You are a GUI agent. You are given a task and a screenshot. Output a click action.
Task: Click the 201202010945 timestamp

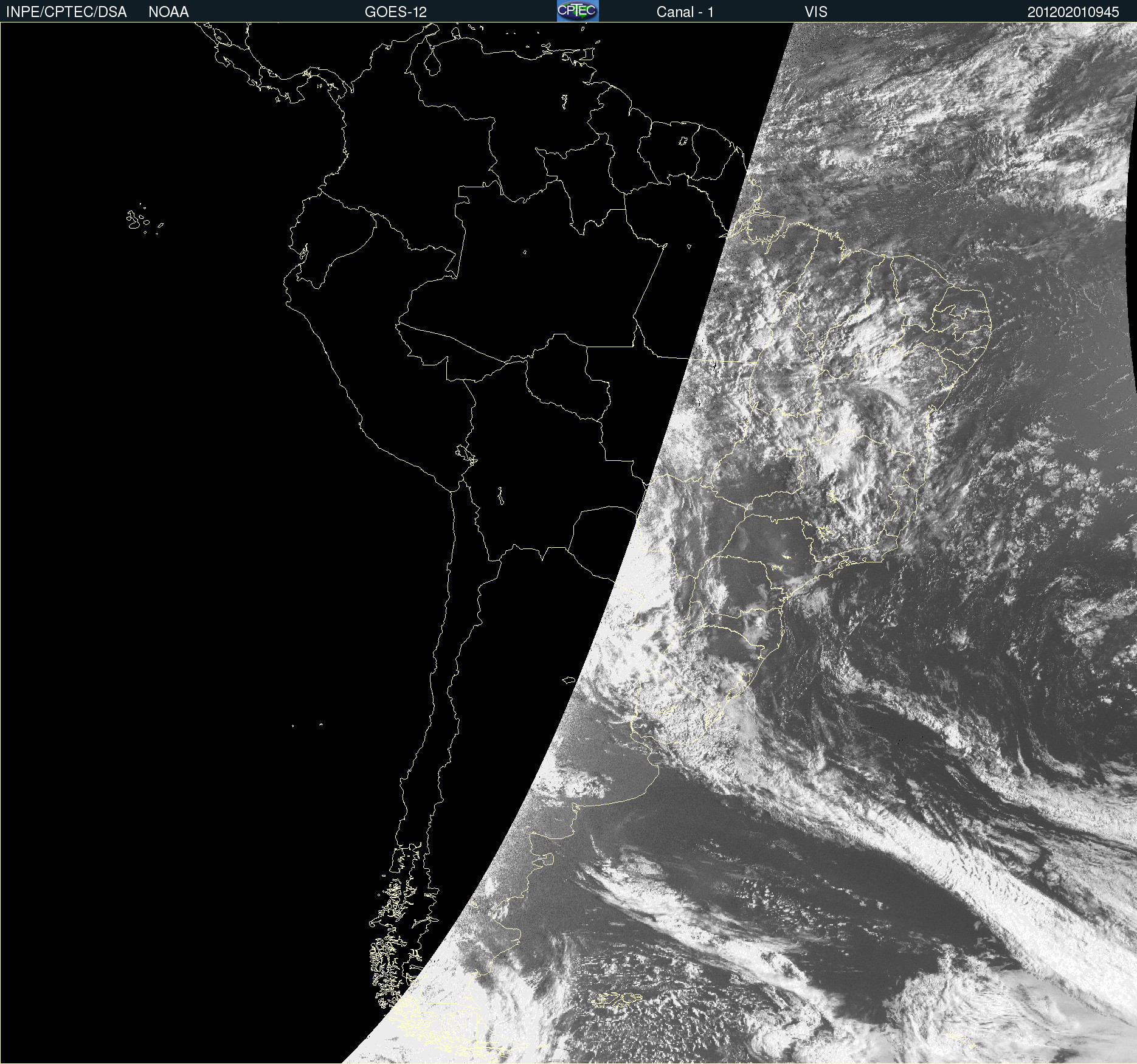pos(1073,12)
